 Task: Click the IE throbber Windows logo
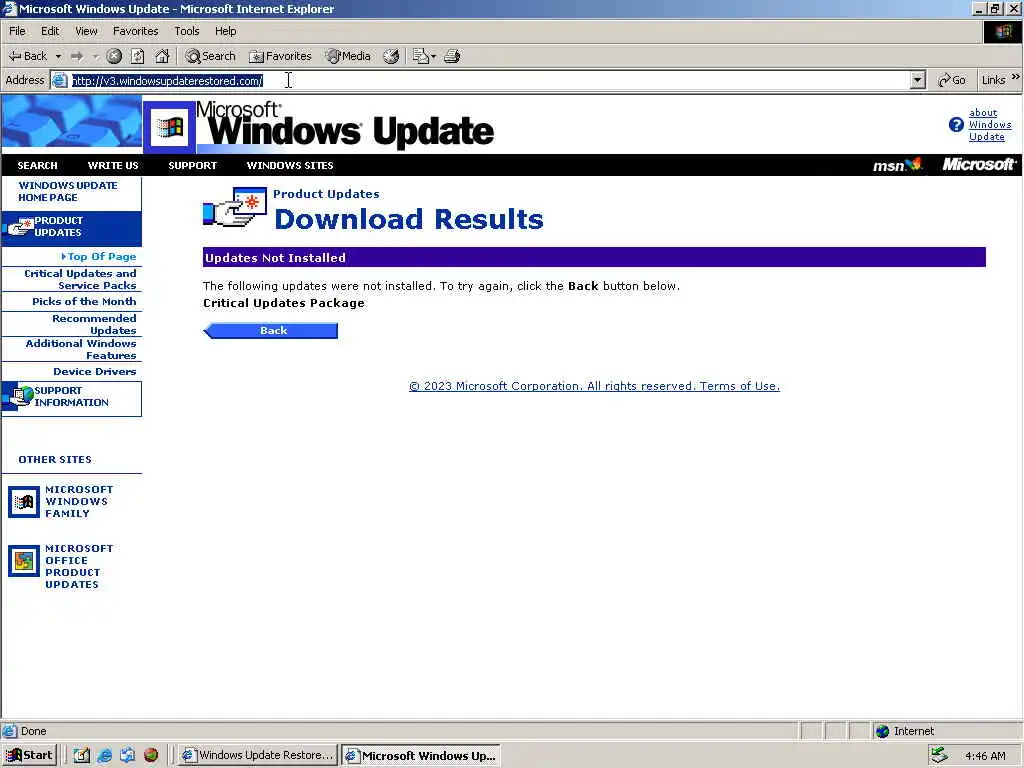click(x=1003, y=31)
